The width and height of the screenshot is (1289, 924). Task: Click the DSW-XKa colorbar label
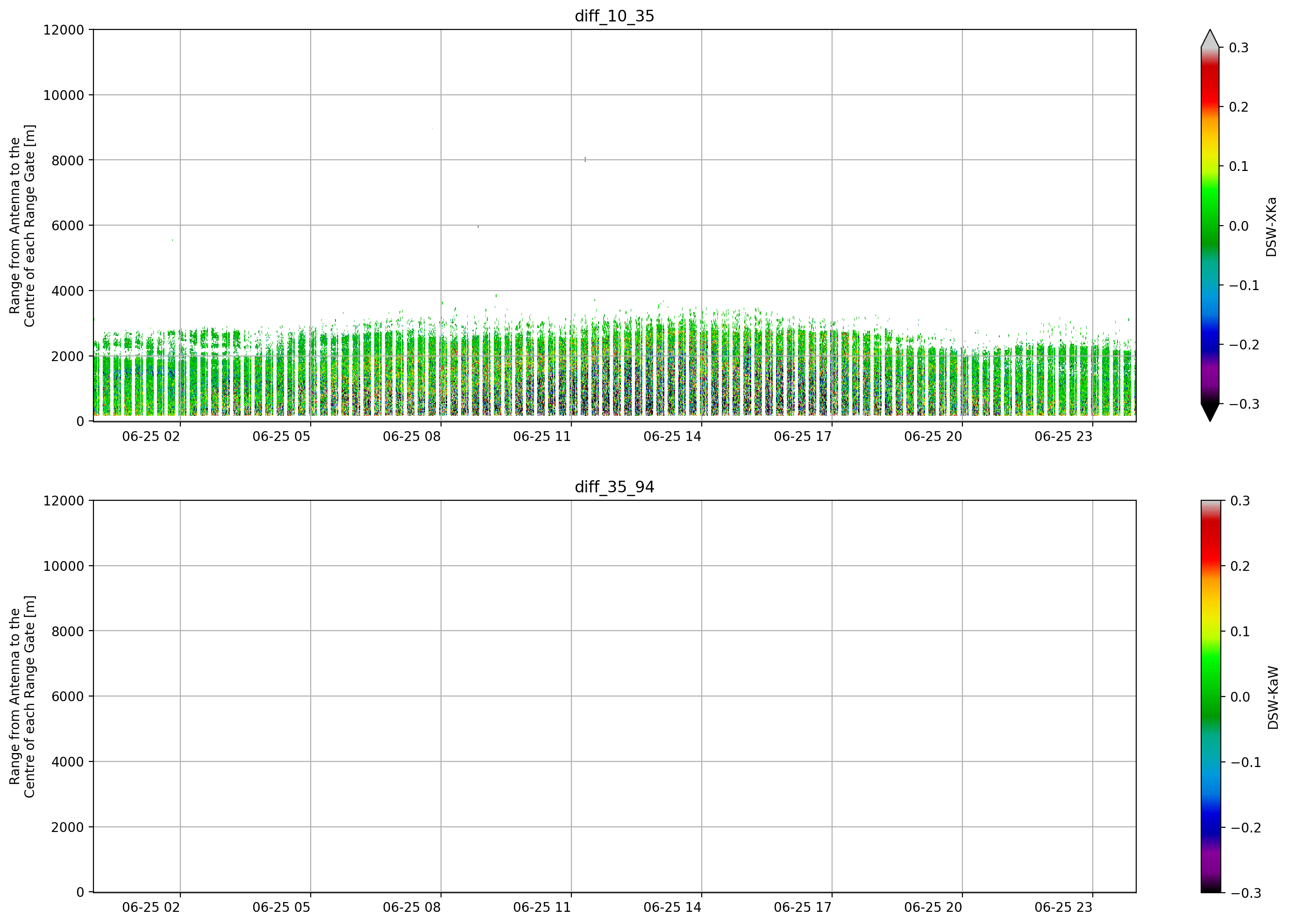click(x=1271, y=227)
